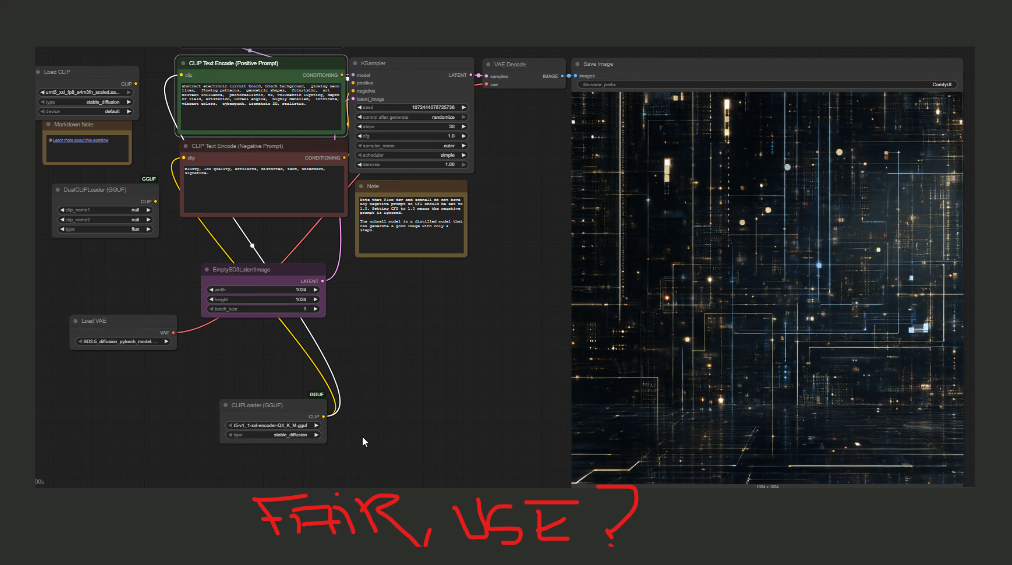Image resolution: width=1012 pixels, height=565 pixels.
Task: Click CONDITIONING output port on Positive Prompt
Action: coord(342,75)
